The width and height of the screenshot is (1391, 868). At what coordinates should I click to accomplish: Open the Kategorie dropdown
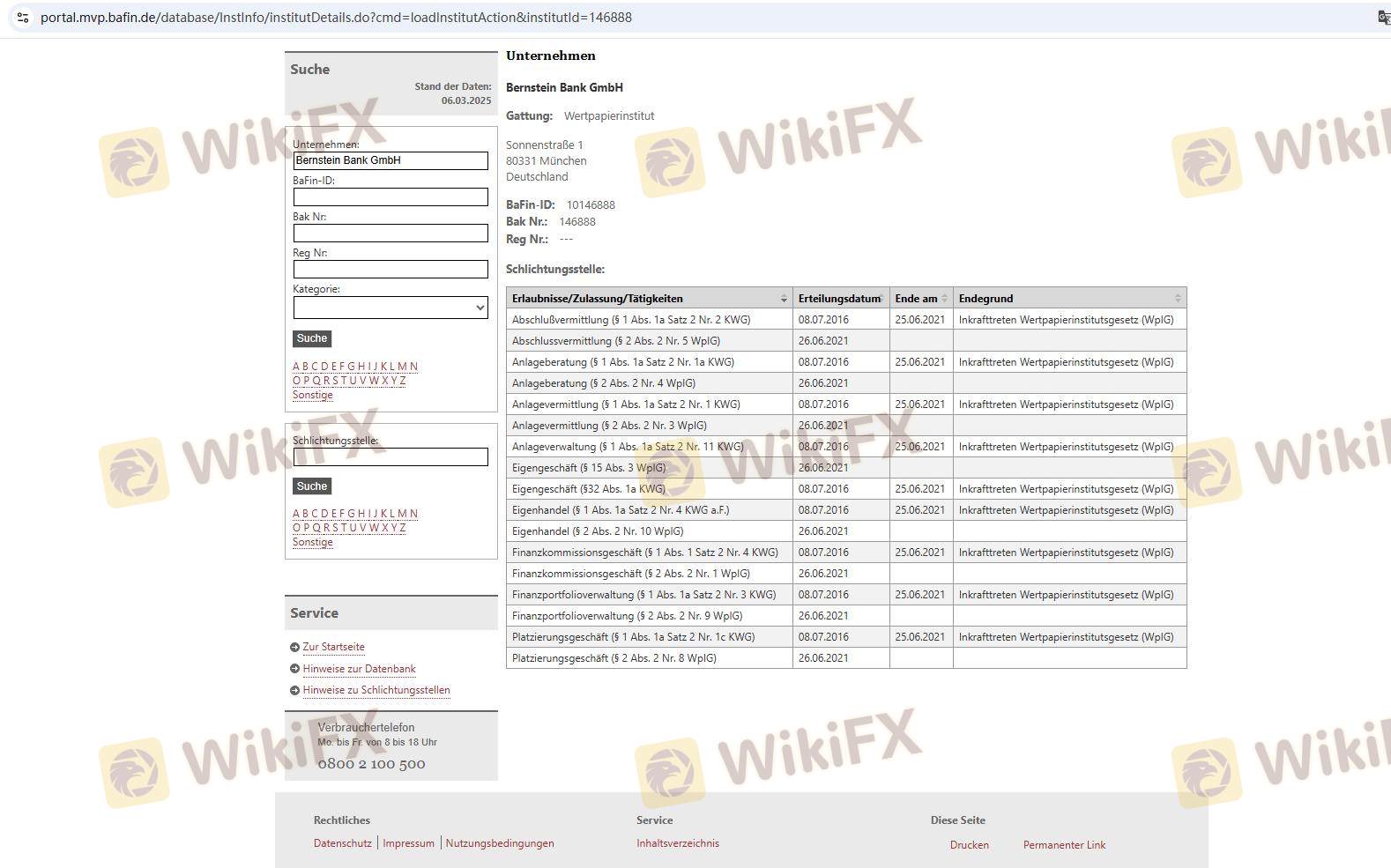[391, 308]
